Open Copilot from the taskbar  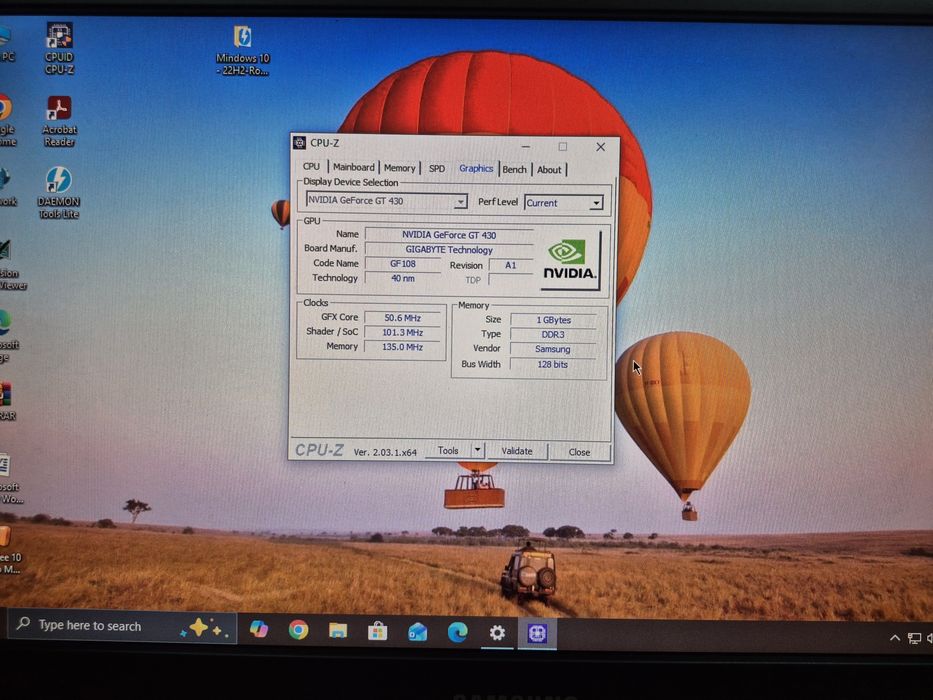[259, 629]
